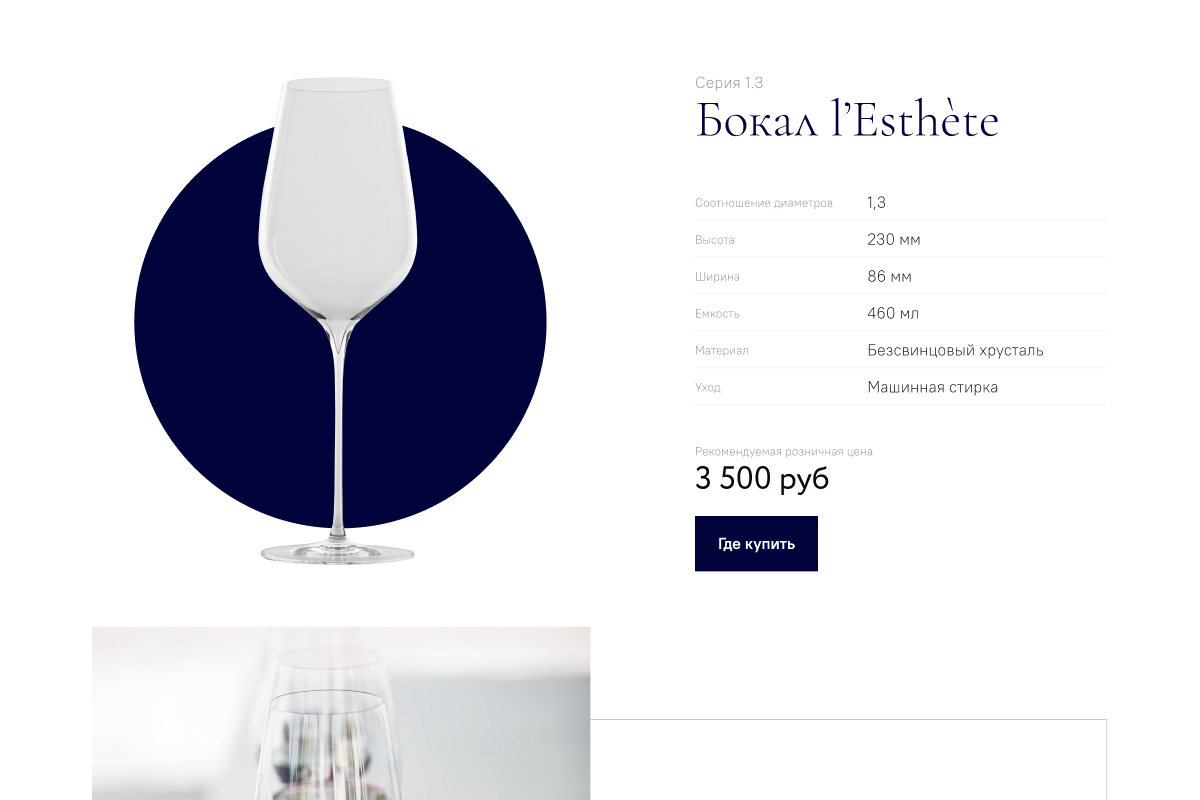
Task: Click the Материал label
Action: coord(721,351)
